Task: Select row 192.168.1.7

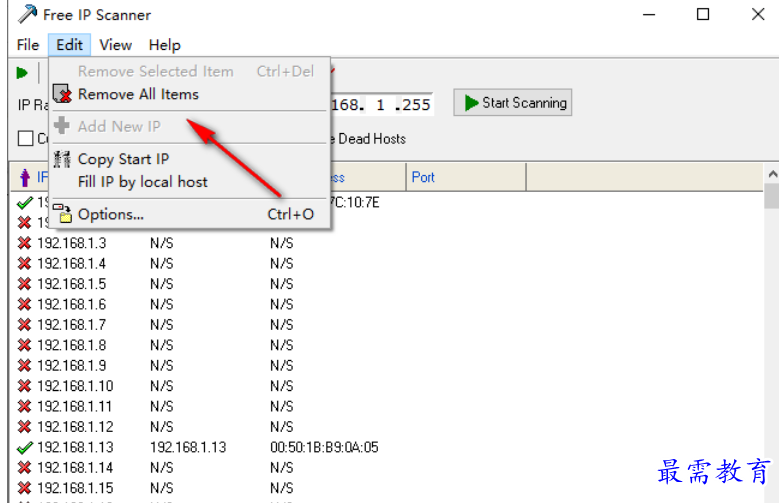Action: coord(387,325)
